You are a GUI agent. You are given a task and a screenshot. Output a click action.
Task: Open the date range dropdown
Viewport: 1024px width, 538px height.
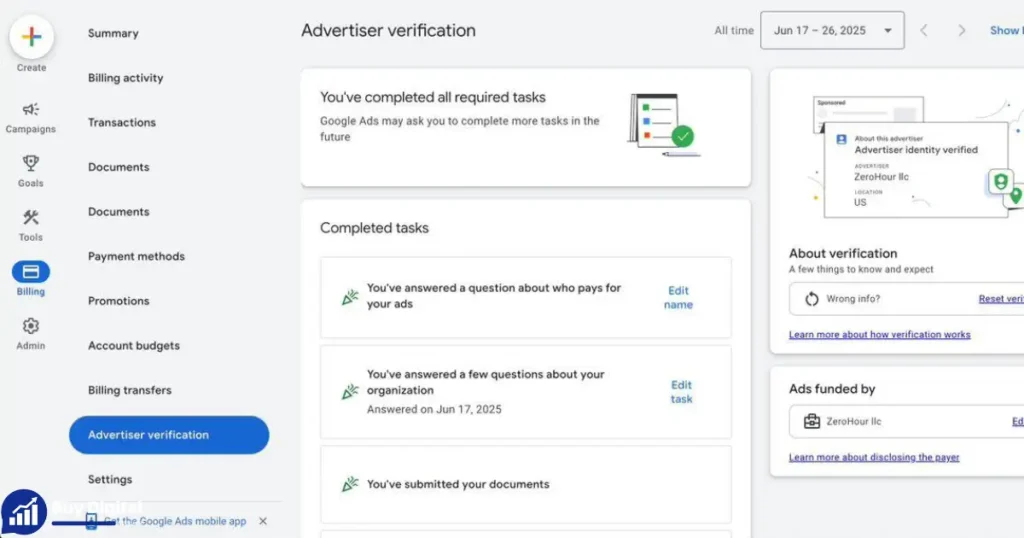pos(832,31)
